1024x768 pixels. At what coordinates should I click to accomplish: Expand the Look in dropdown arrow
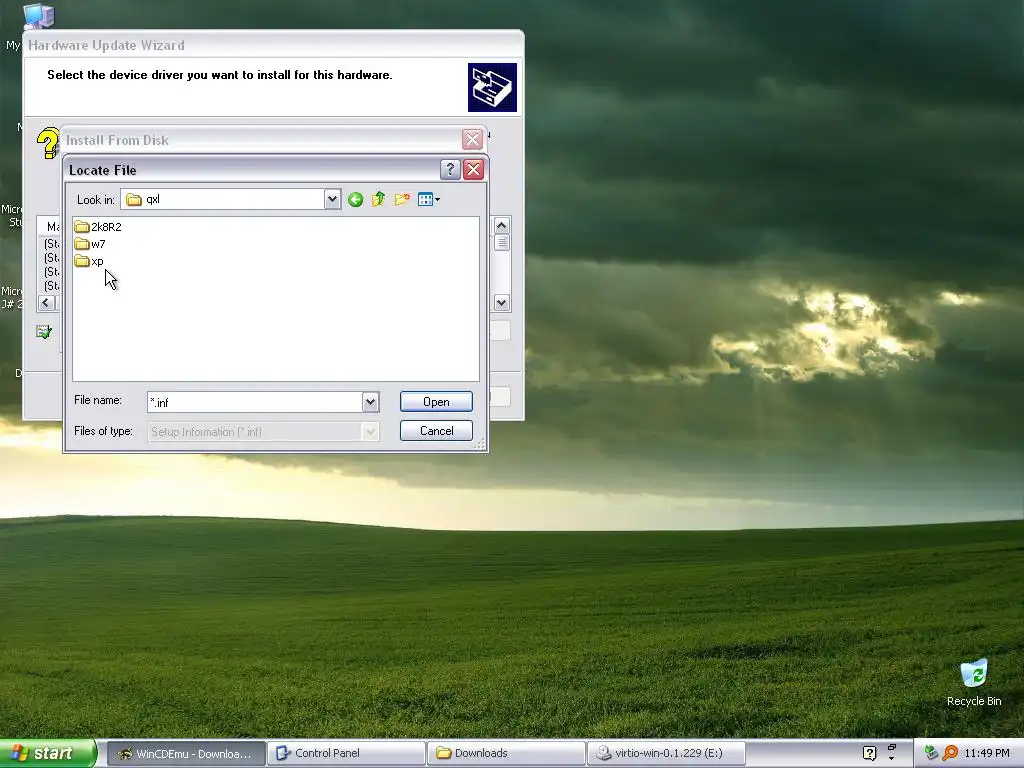pos(332,199)
